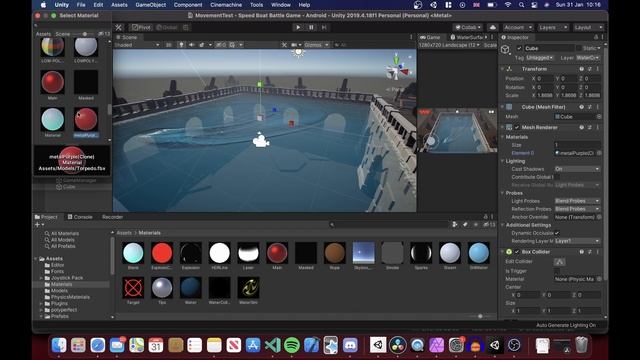Toggle the Box Collider enabled checkbox
Screen dimensions: 640x360
click(517, 252)
